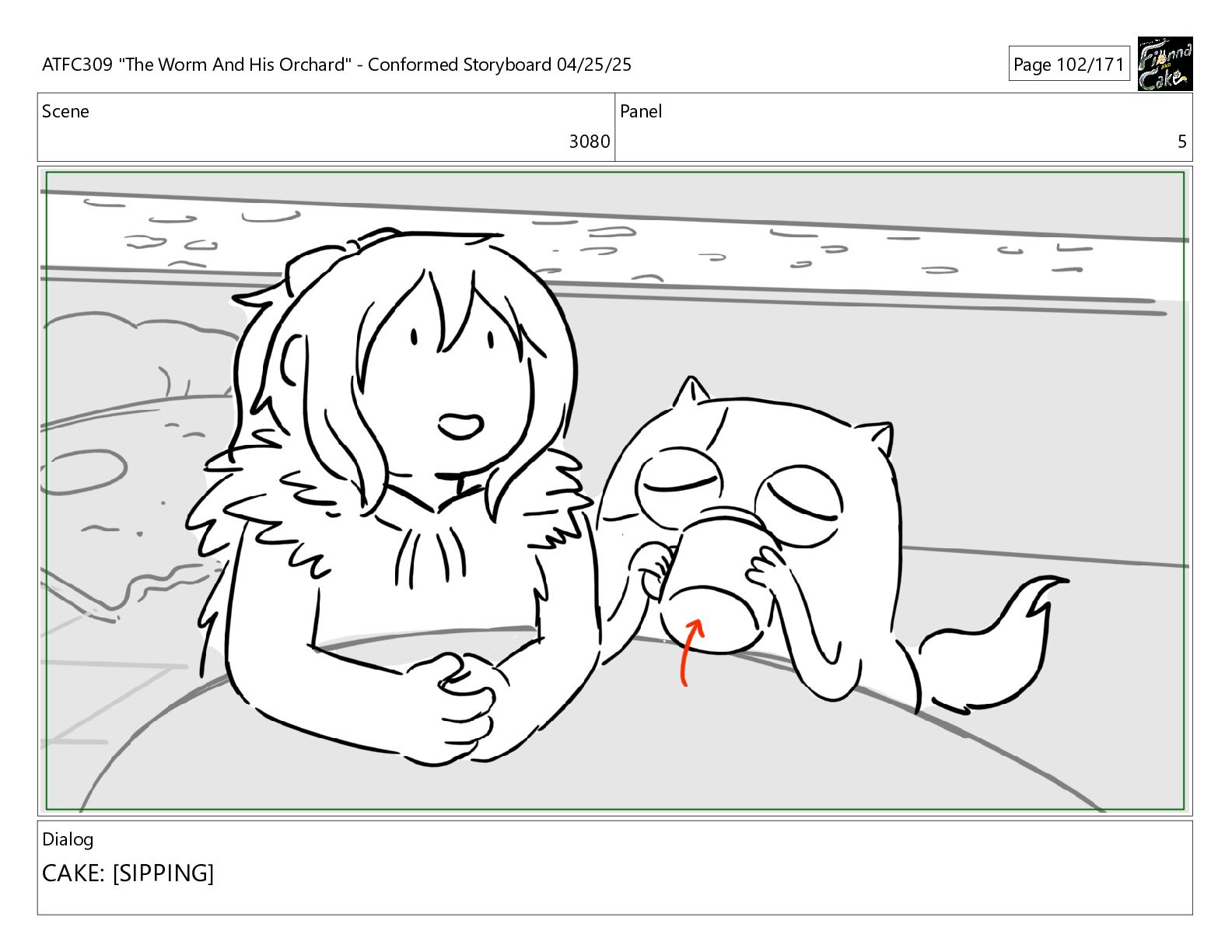1232x952 pixels.
Task: Click the 'Page 102/171' box
Action: [1069, 65]
